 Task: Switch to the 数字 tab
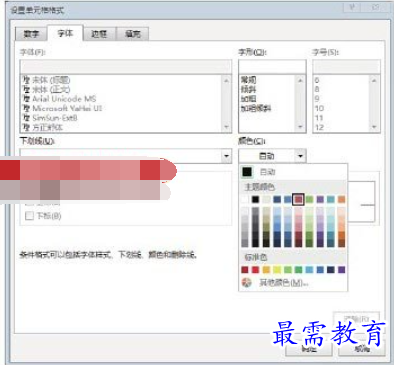31,34
